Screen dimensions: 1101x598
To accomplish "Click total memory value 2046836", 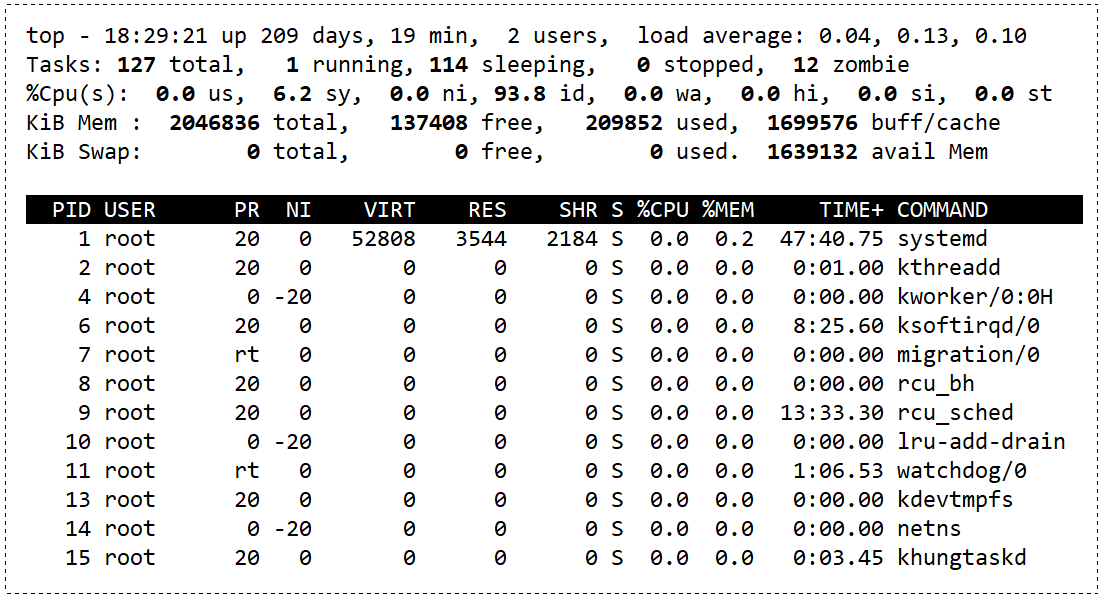I will click(215, 124).
